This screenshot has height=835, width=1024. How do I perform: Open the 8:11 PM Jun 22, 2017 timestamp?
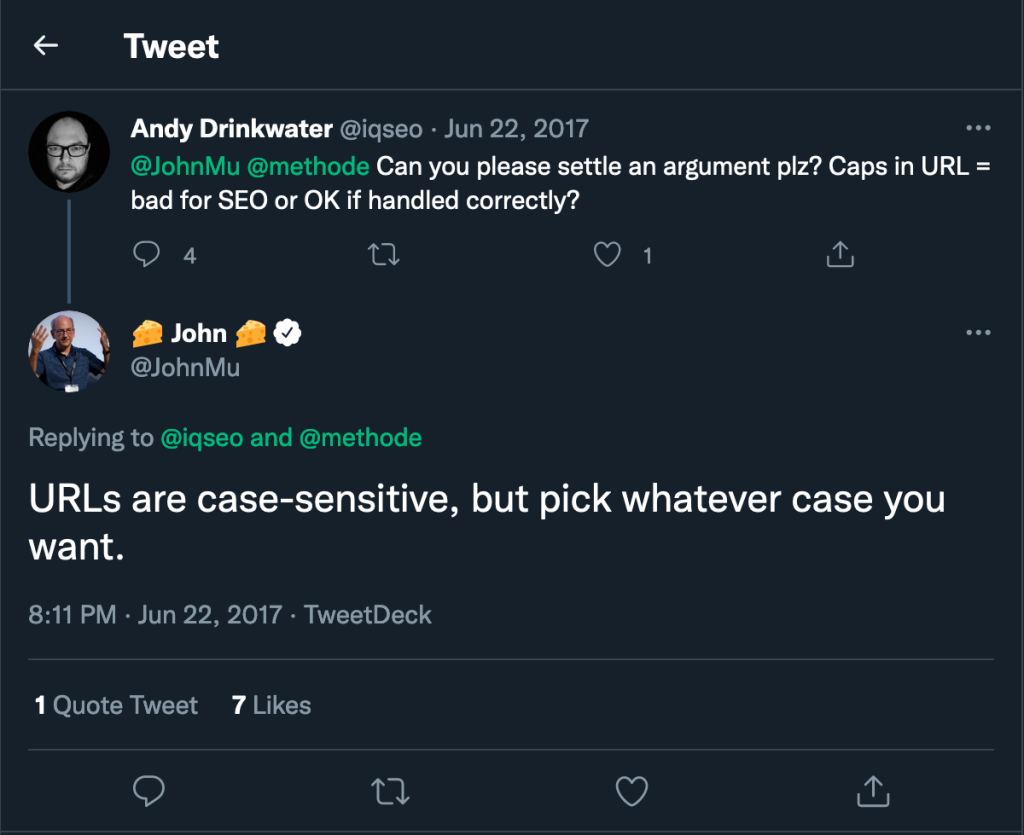(x=155, y=615)
